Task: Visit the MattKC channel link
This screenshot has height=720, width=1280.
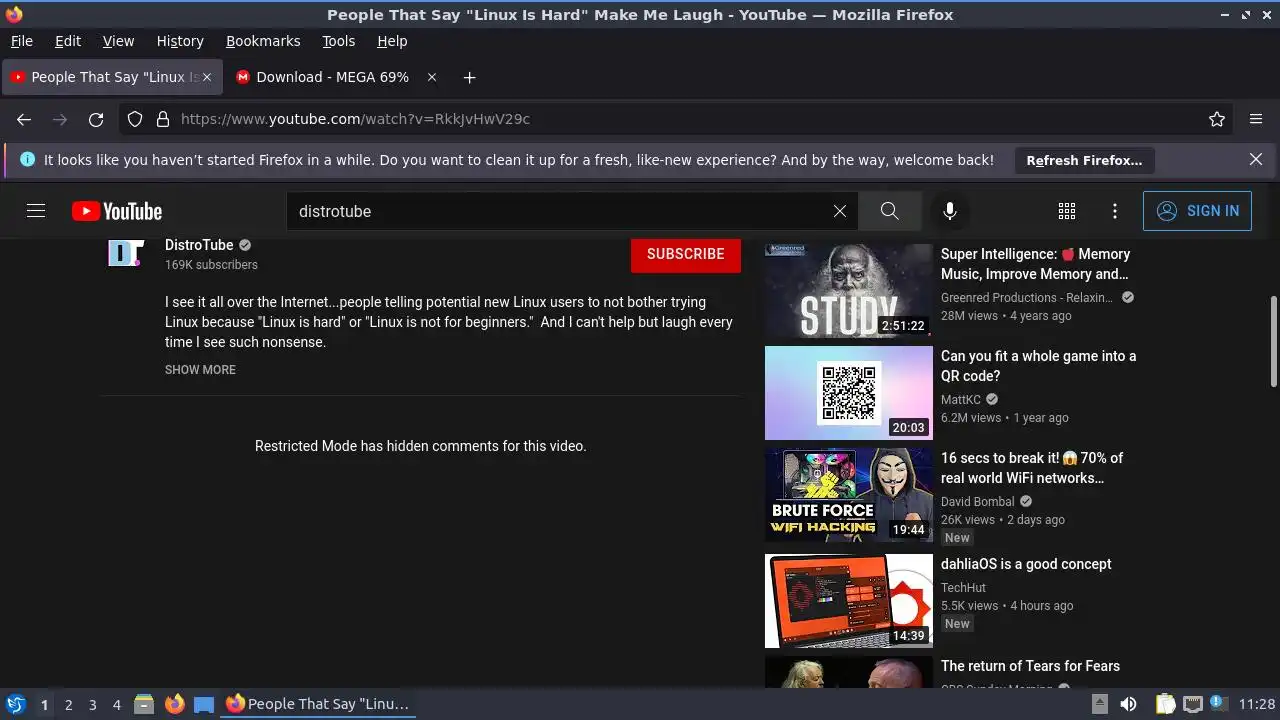Action: [x=961, y=400]
